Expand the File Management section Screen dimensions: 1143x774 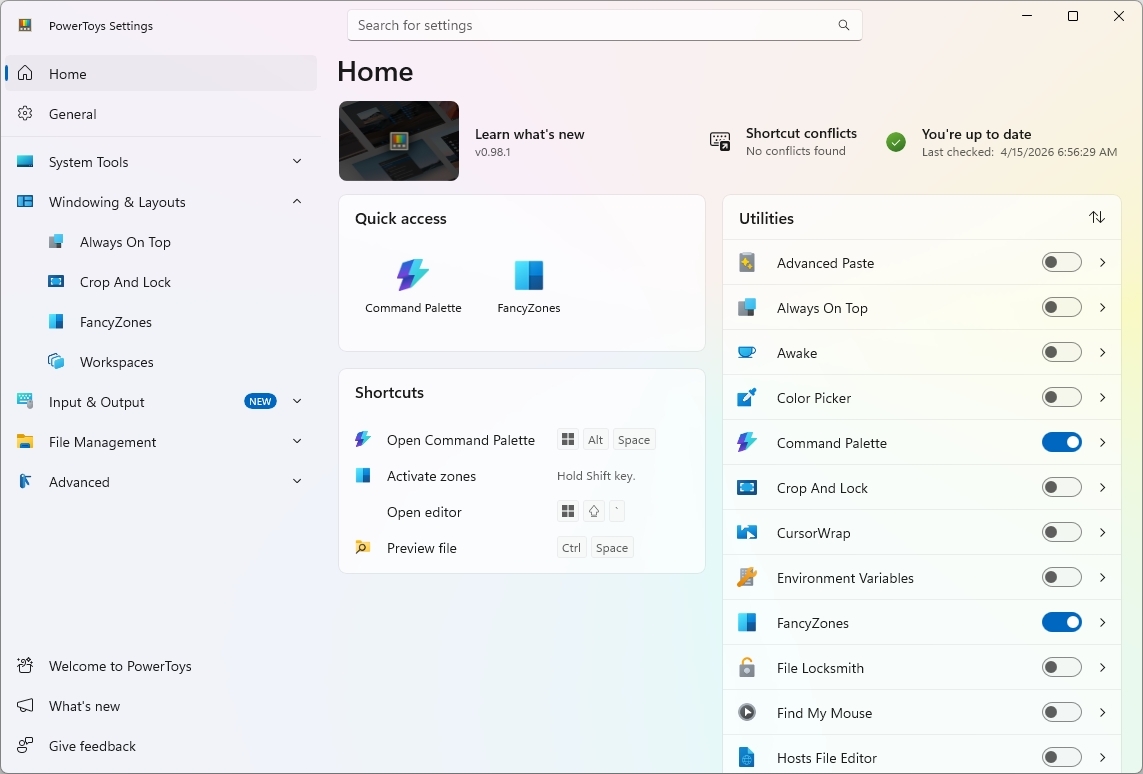[297, 441]
